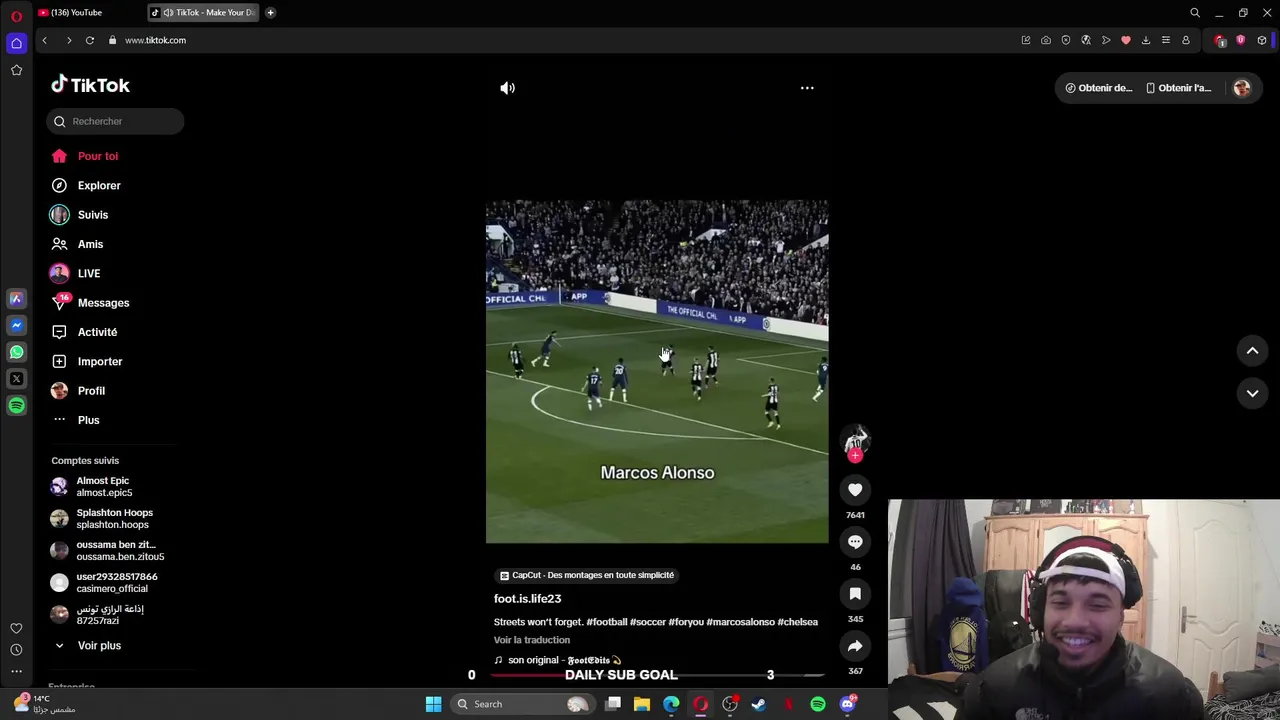Open X (Twitter) in Opera sidebar
Screen dimensions: 1280x720
[16, 379]
